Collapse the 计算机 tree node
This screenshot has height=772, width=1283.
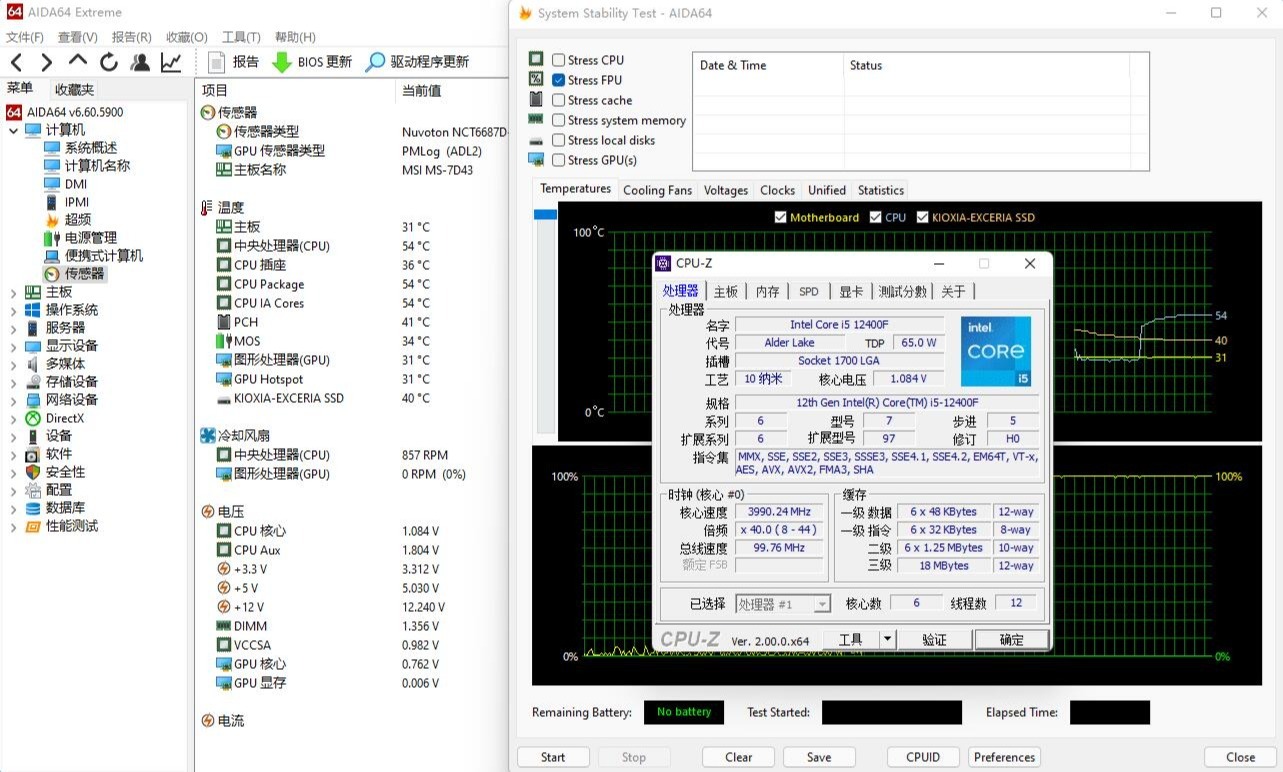tap(13, 130)
